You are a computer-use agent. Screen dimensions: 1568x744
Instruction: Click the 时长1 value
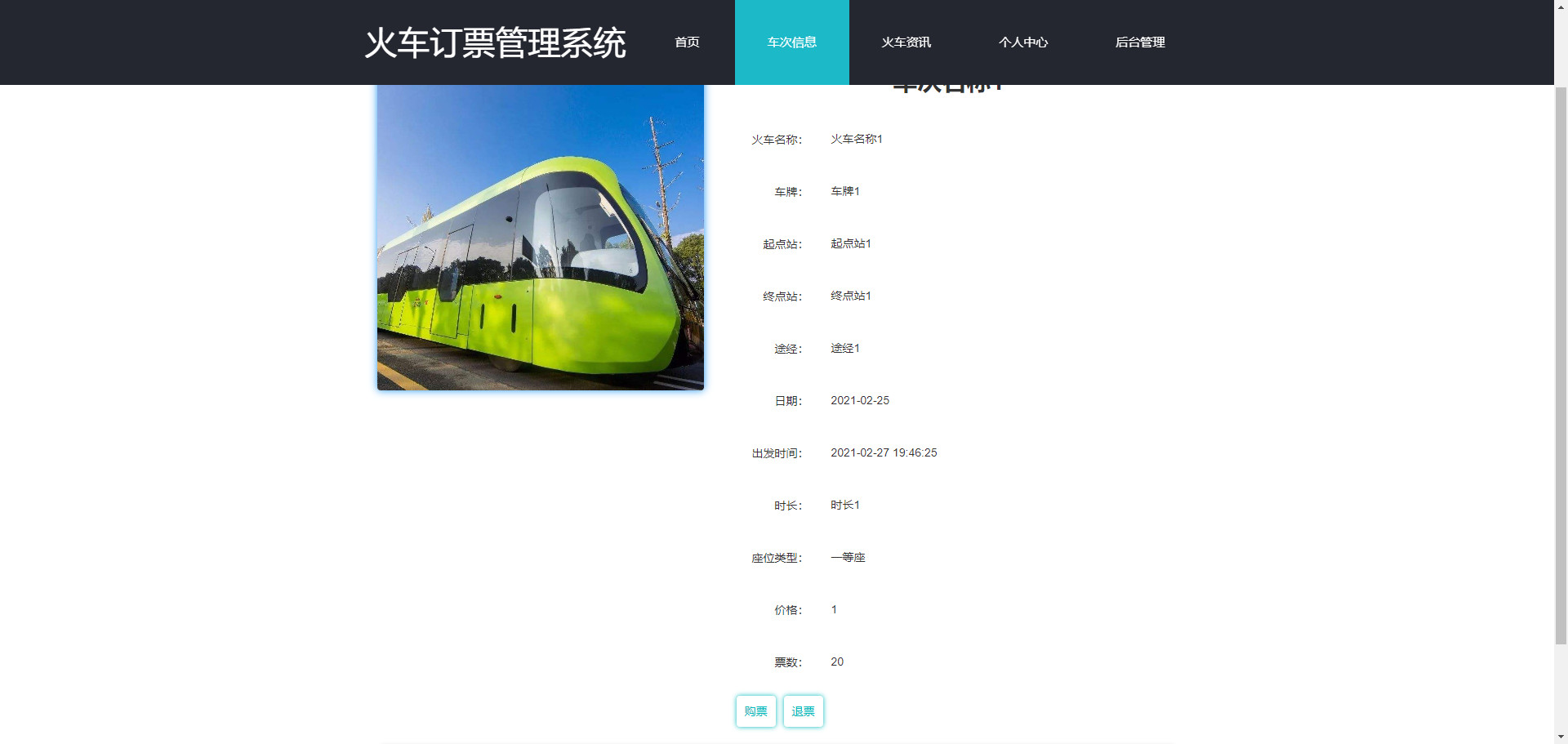[x=845, y=505]
